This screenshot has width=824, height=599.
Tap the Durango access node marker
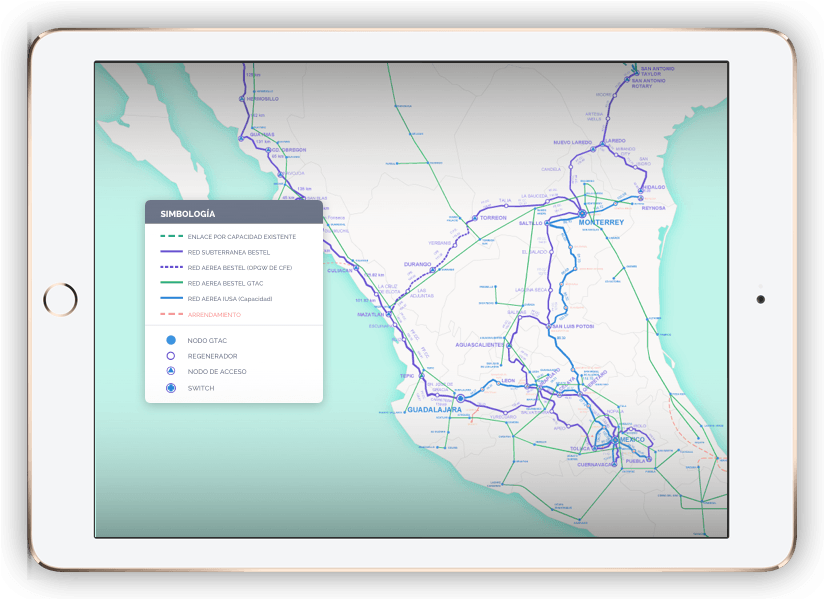point(433,270)
